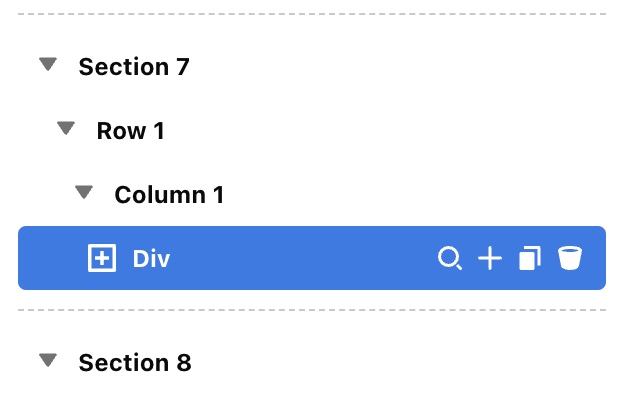Image resolution: width=628 pixels, height=400 pixels.
Task: Click the dashed divider above Section 8
Action: point(312,310)
